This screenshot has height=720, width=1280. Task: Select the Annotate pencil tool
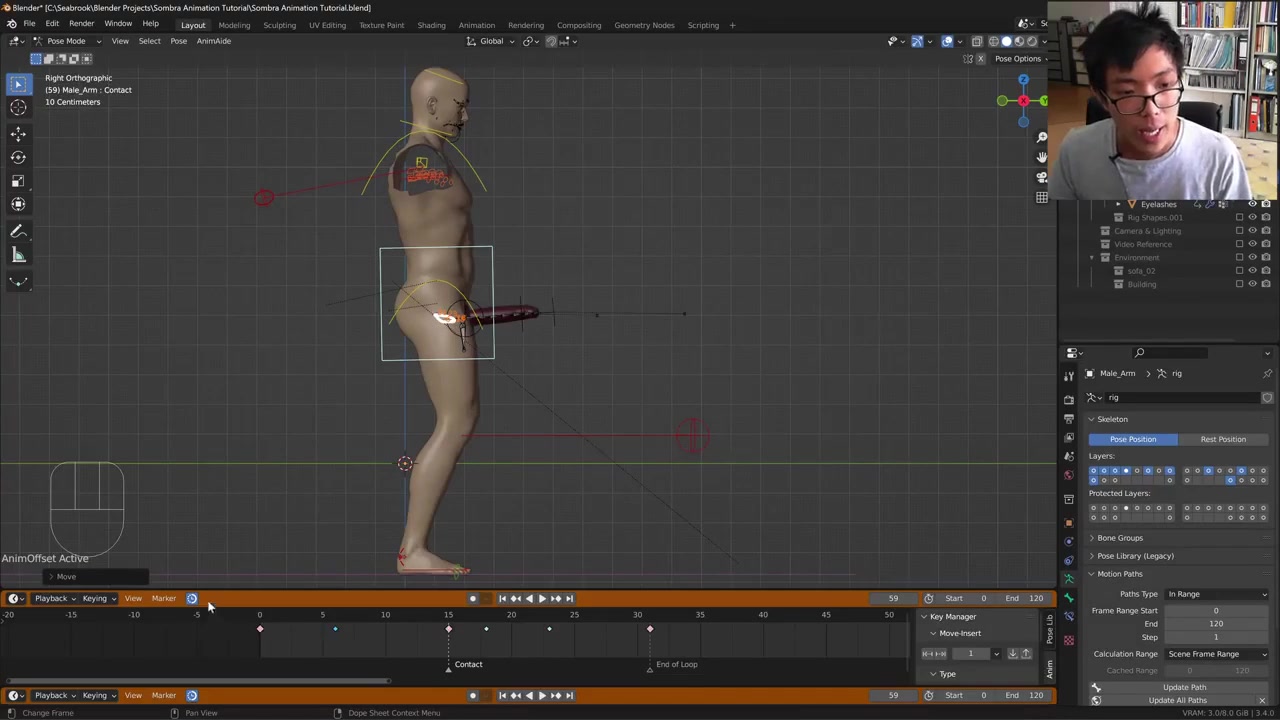point(18,231)
